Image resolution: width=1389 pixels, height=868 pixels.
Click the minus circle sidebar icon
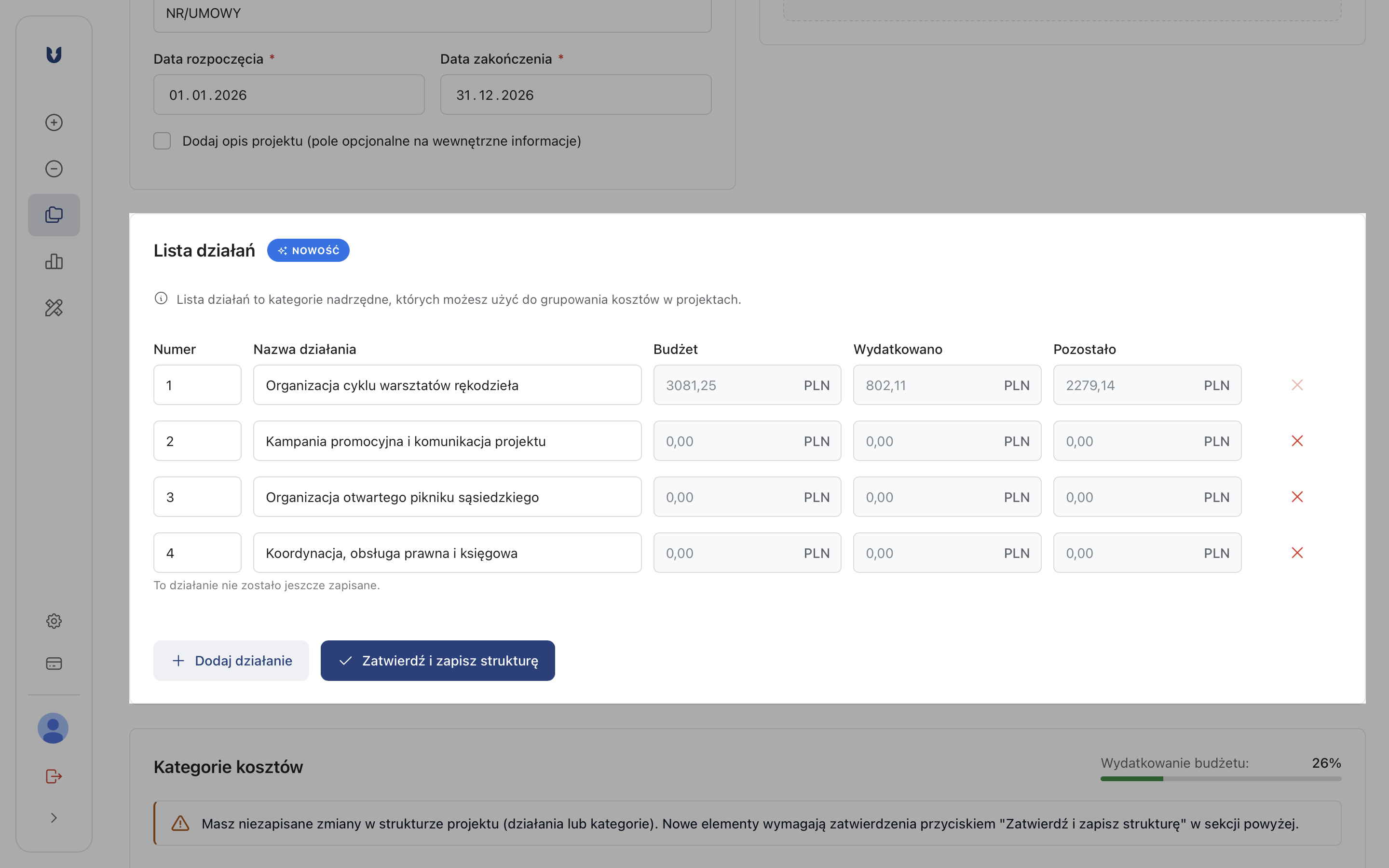pyautogui.click(x=54, y=169)
